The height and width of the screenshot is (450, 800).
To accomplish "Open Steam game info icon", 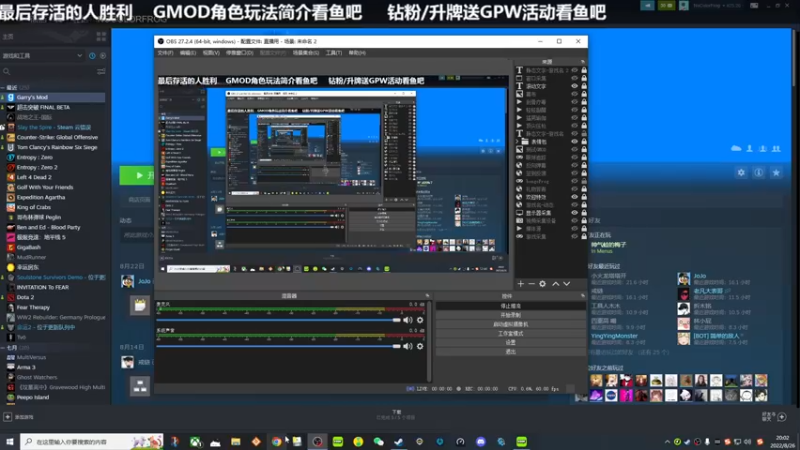I will [759, 173].
